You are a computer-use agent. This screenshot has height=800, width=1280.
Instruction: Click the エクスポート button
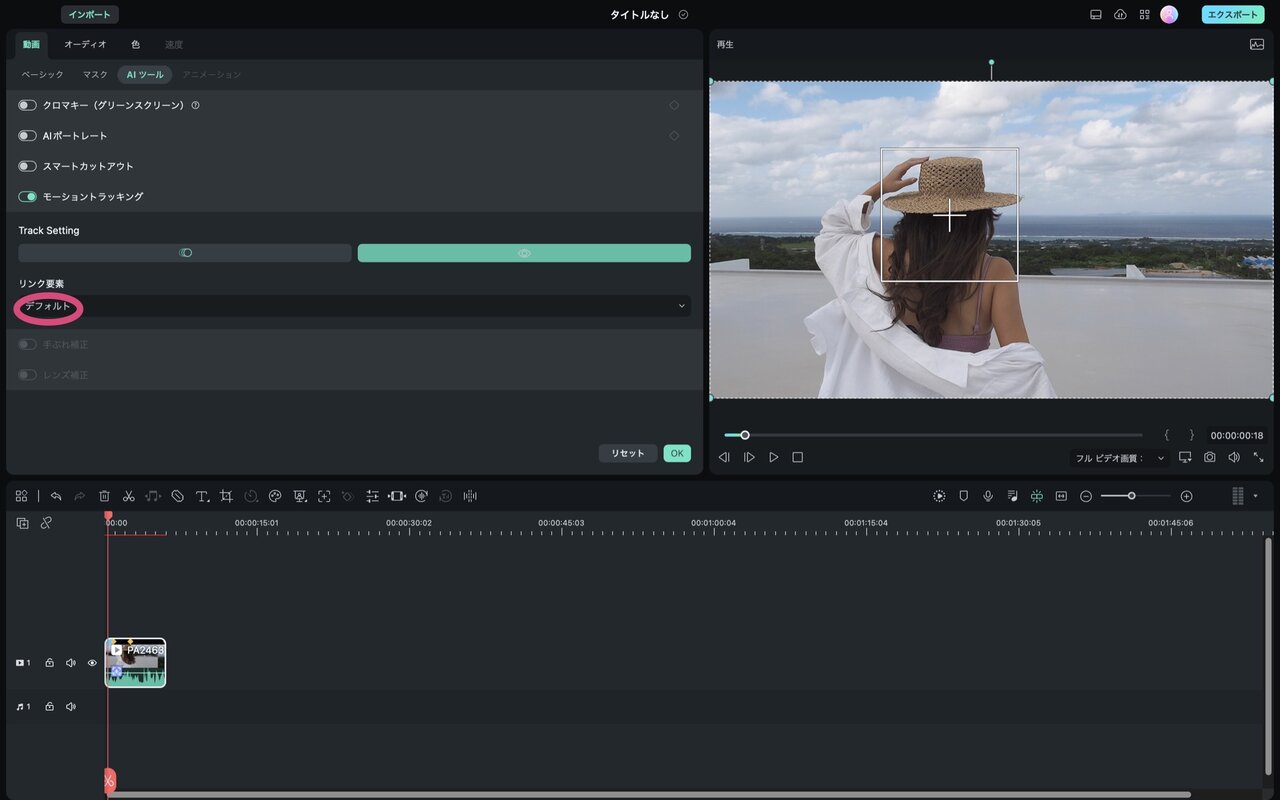coord(1232,15)
